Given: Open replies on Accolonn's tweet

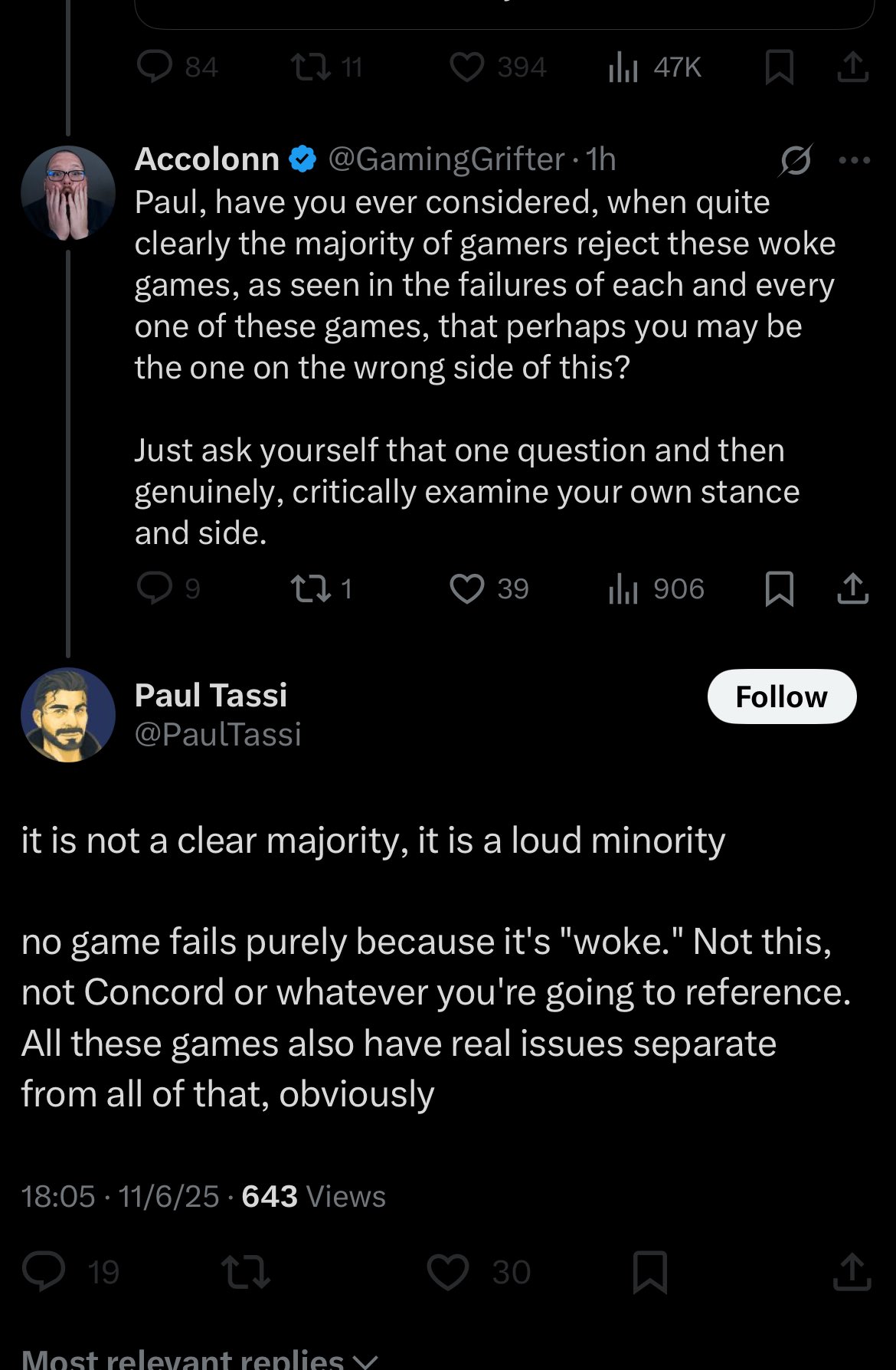Looking at the screenshot, I should (155, 588).
